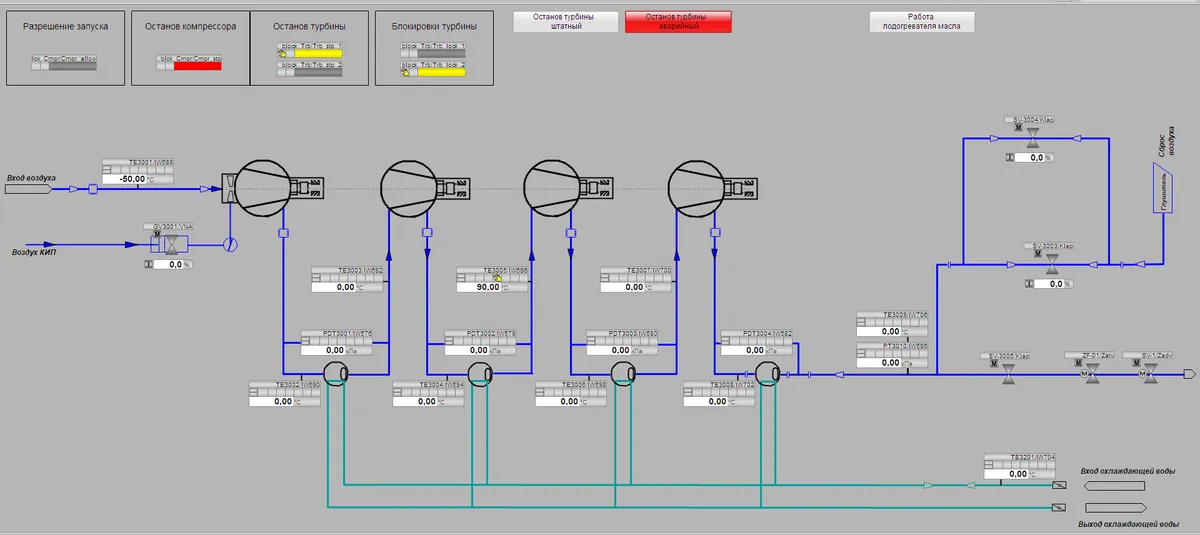Click the grey block_Trb/Trb_stp_2 indicator

(318, 73)
